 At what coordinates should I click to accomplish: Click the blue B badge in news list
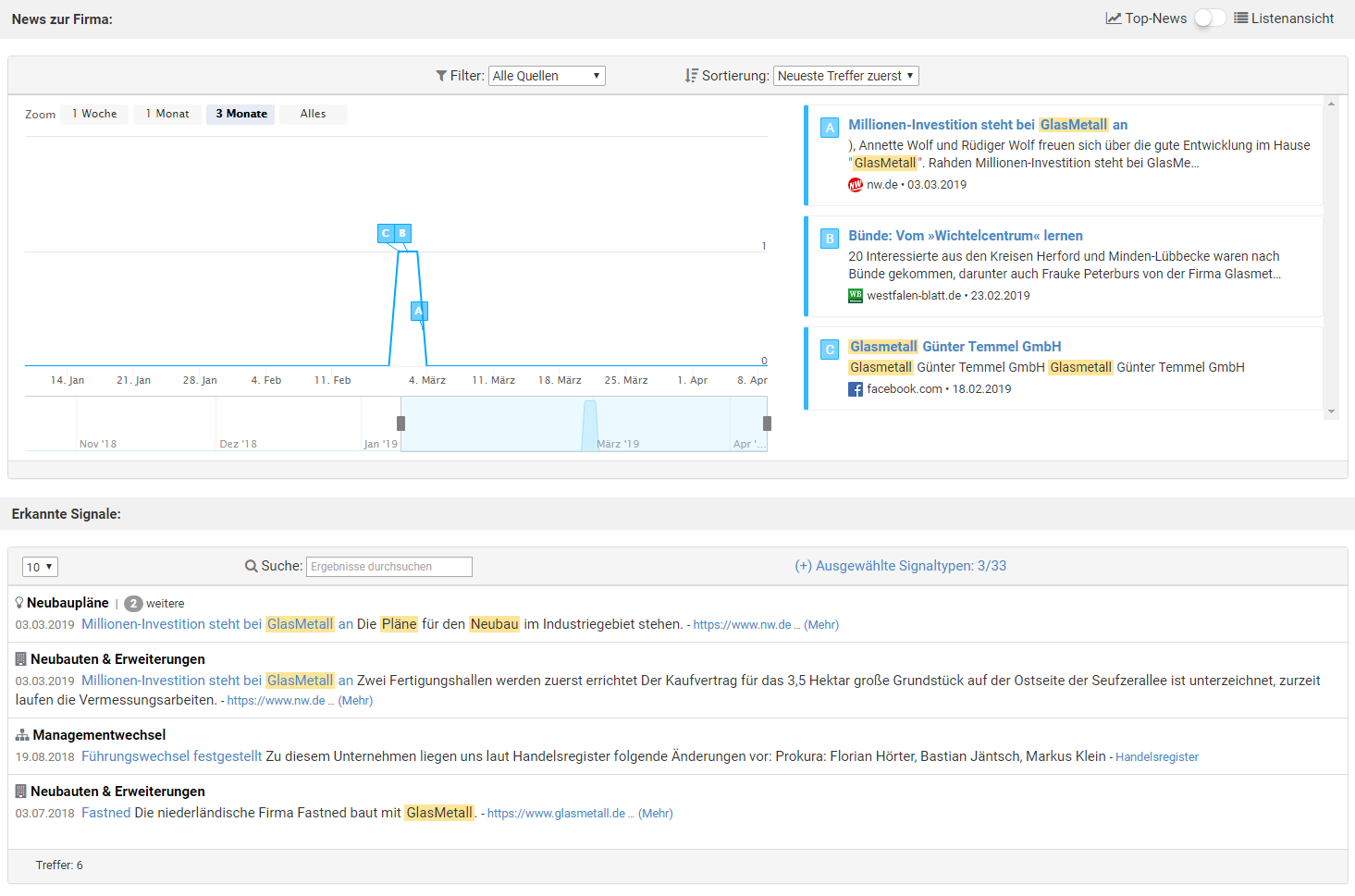tap(830, 239)
